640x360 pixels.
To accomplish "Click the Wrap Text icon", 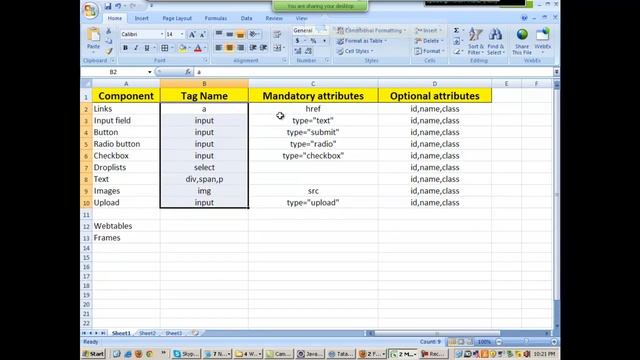I will 277,34.
